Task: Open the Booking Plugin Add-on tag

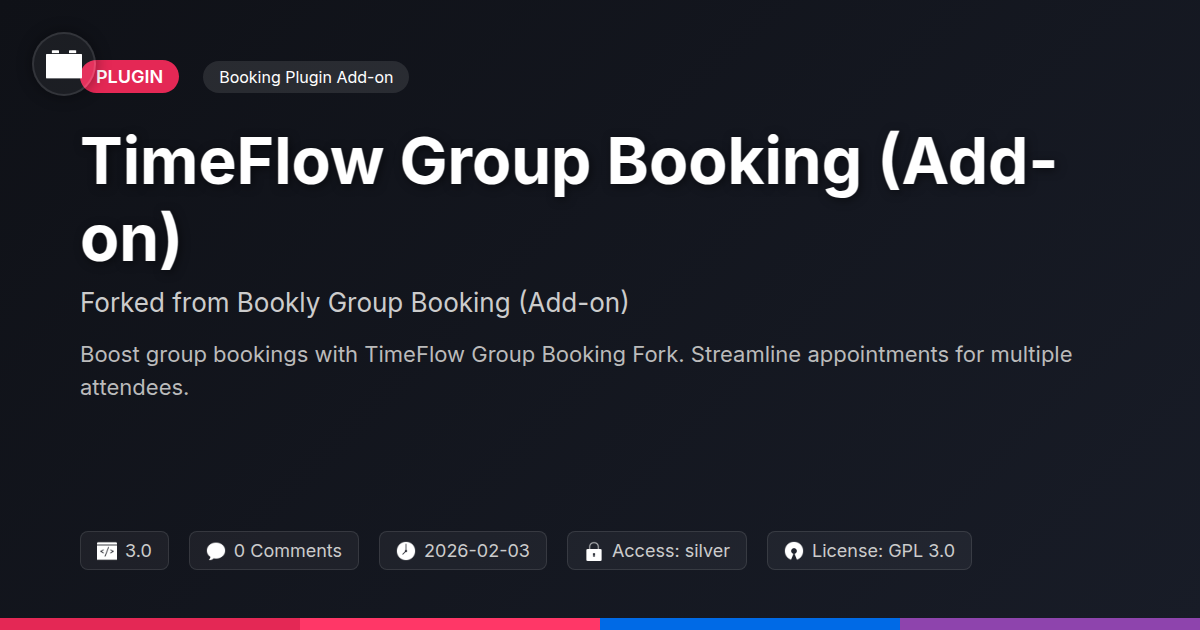Action: [305, 77]
